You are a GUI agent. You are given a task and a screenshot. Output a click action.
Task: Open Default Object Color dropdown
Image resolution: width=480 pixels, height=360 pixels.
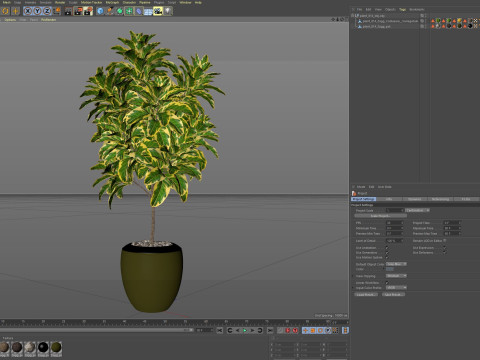[x=396, y=264]
